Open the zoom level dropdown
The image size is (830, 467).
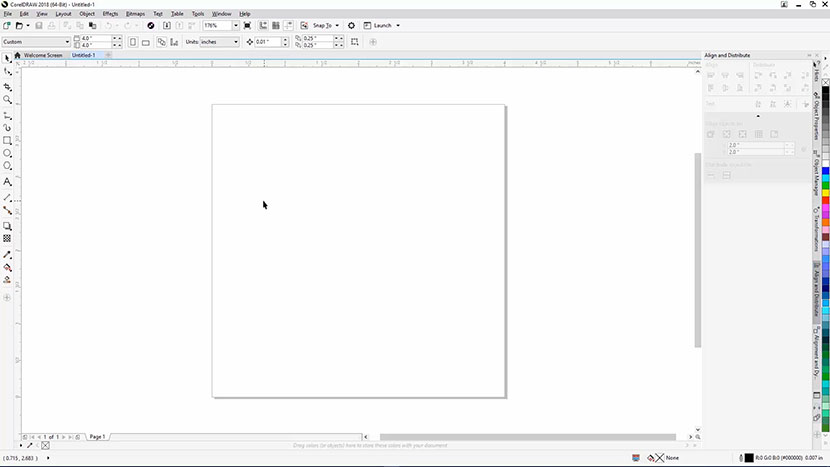[235, 25]
